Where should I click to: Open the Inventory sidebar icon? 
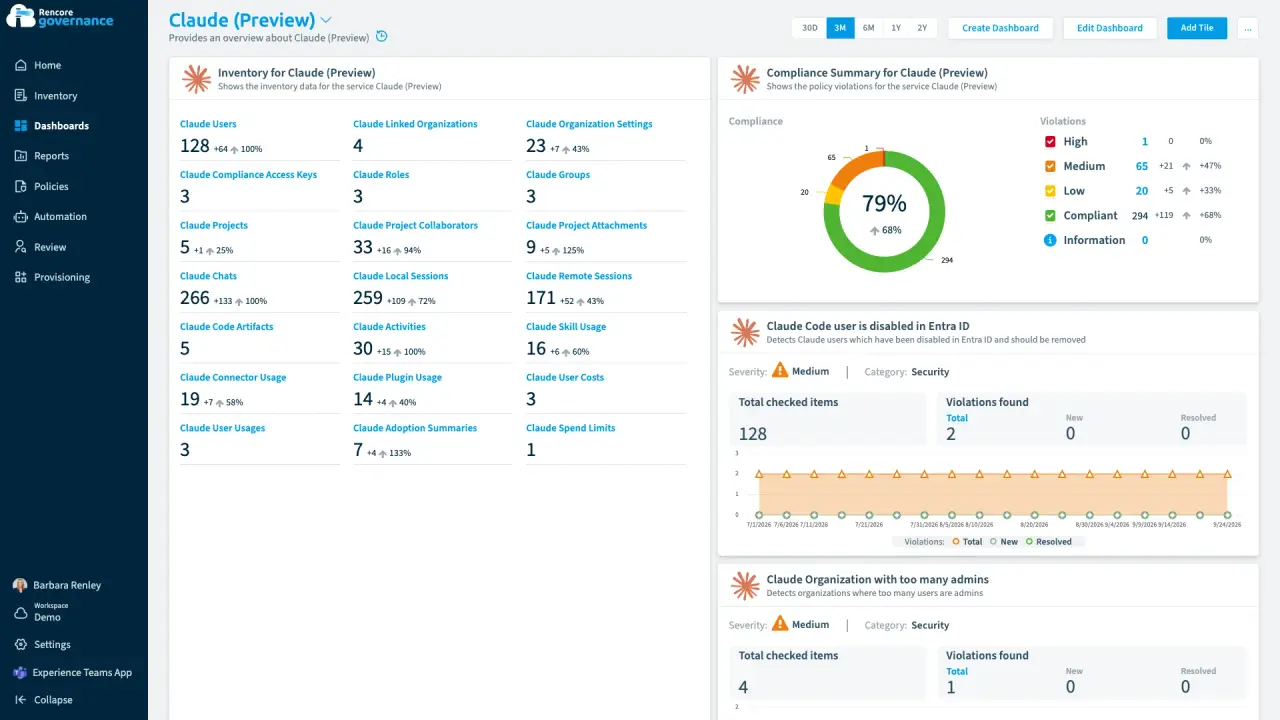pyautogui.click(x=20, y=96)
